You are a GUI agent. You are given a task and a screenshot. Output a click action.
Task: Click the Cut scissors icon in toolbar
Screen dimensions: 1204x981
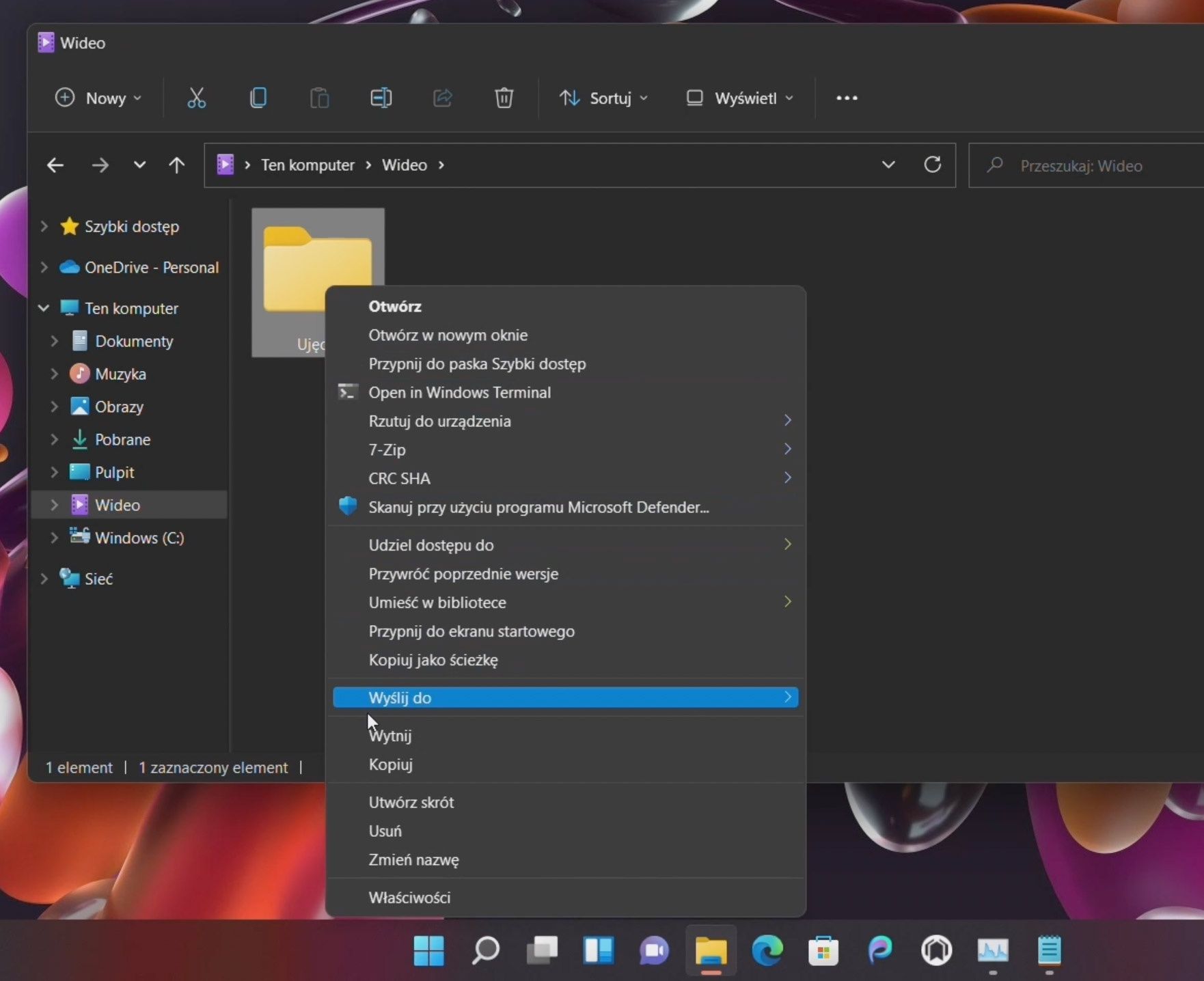[196, 98]
